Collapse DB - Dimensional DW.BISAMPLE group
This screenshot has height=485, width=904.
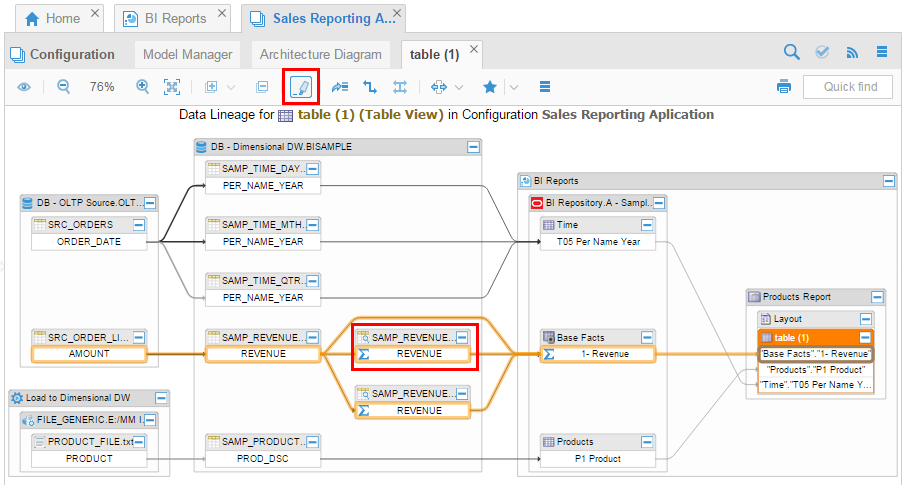473,147
